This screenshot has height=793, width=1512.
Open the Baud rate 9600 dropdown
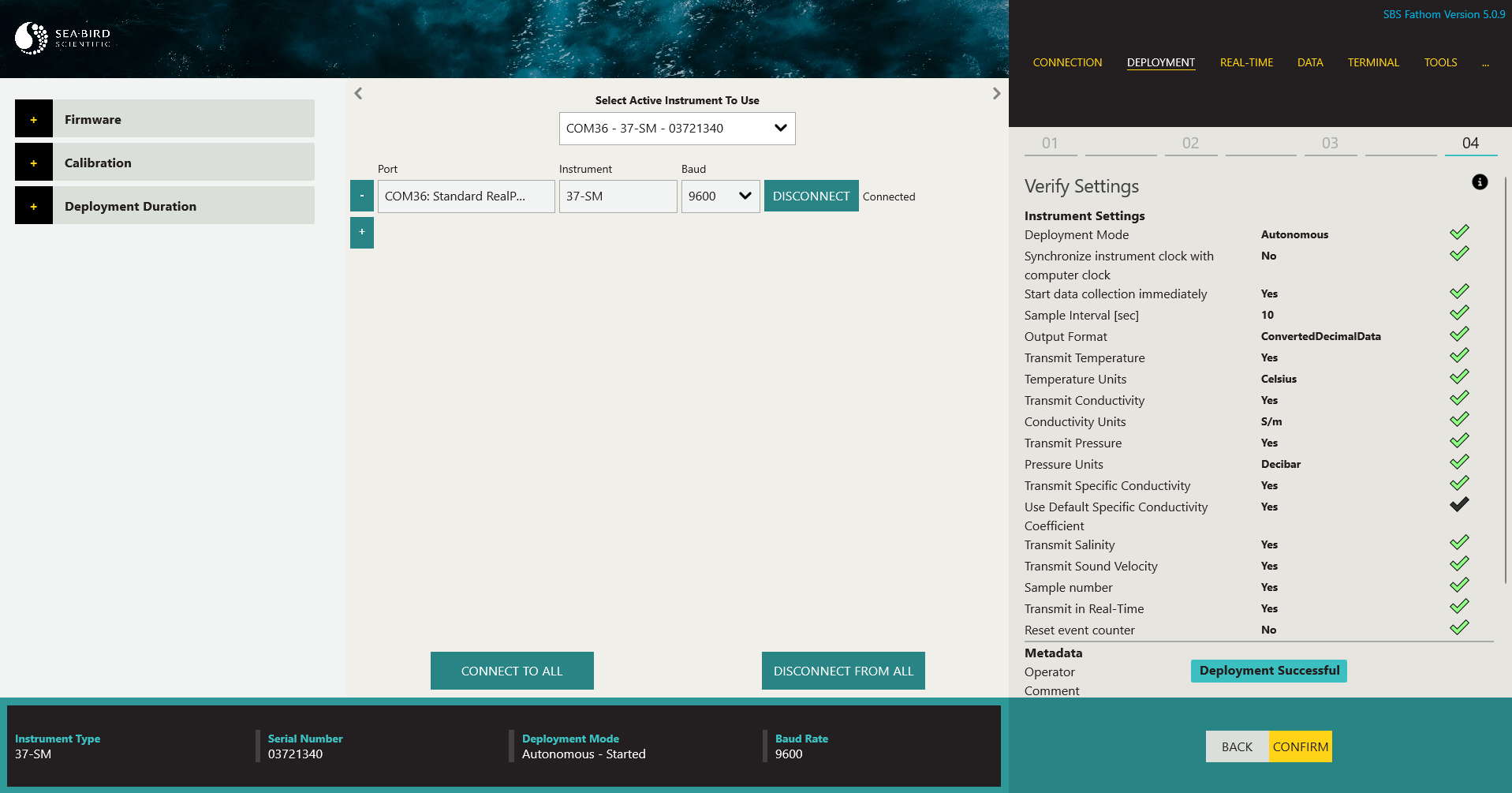(x=721, y=196)
